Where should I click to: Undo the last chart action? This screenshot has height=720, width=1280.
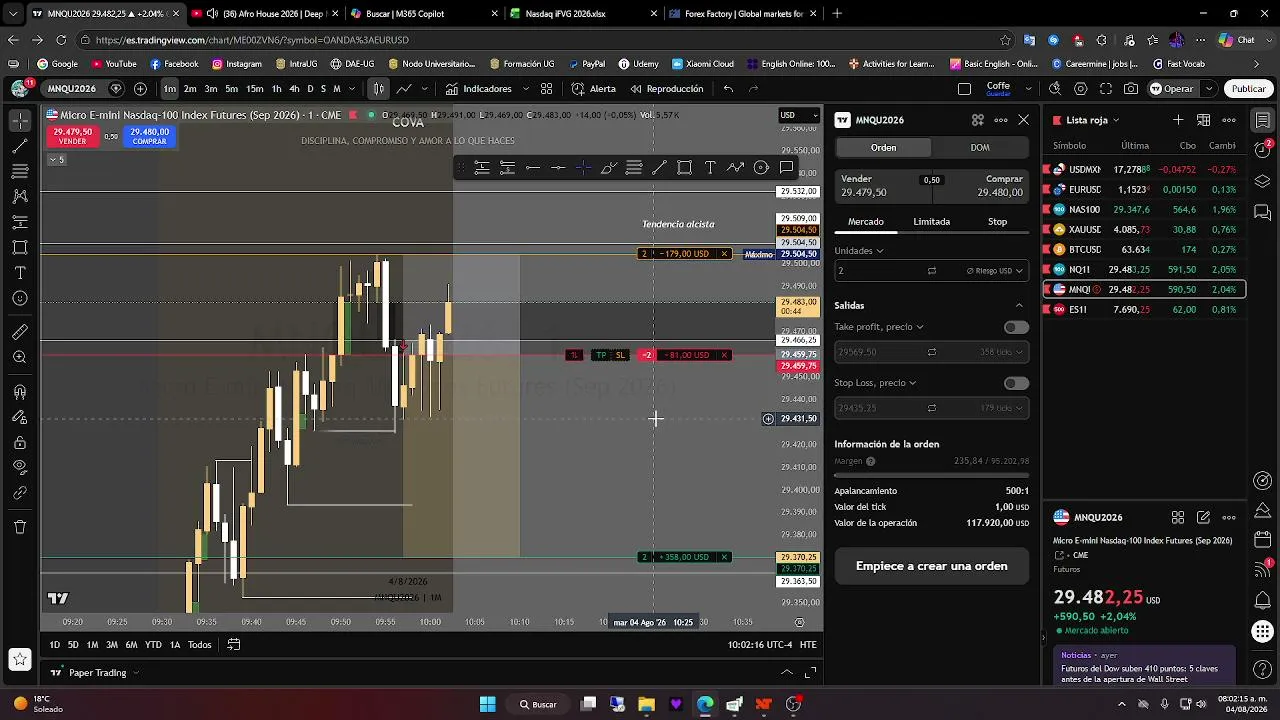pyautogui.click(x=728, y=89)
